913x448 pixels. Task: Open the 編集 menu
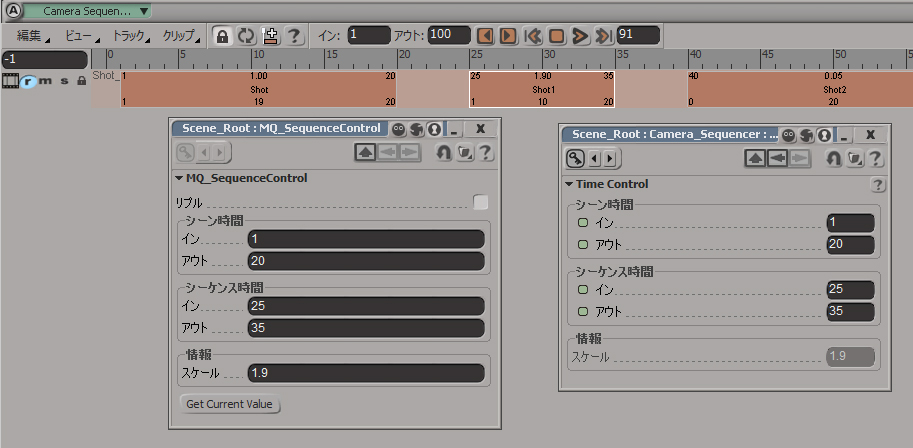[31, 35]
